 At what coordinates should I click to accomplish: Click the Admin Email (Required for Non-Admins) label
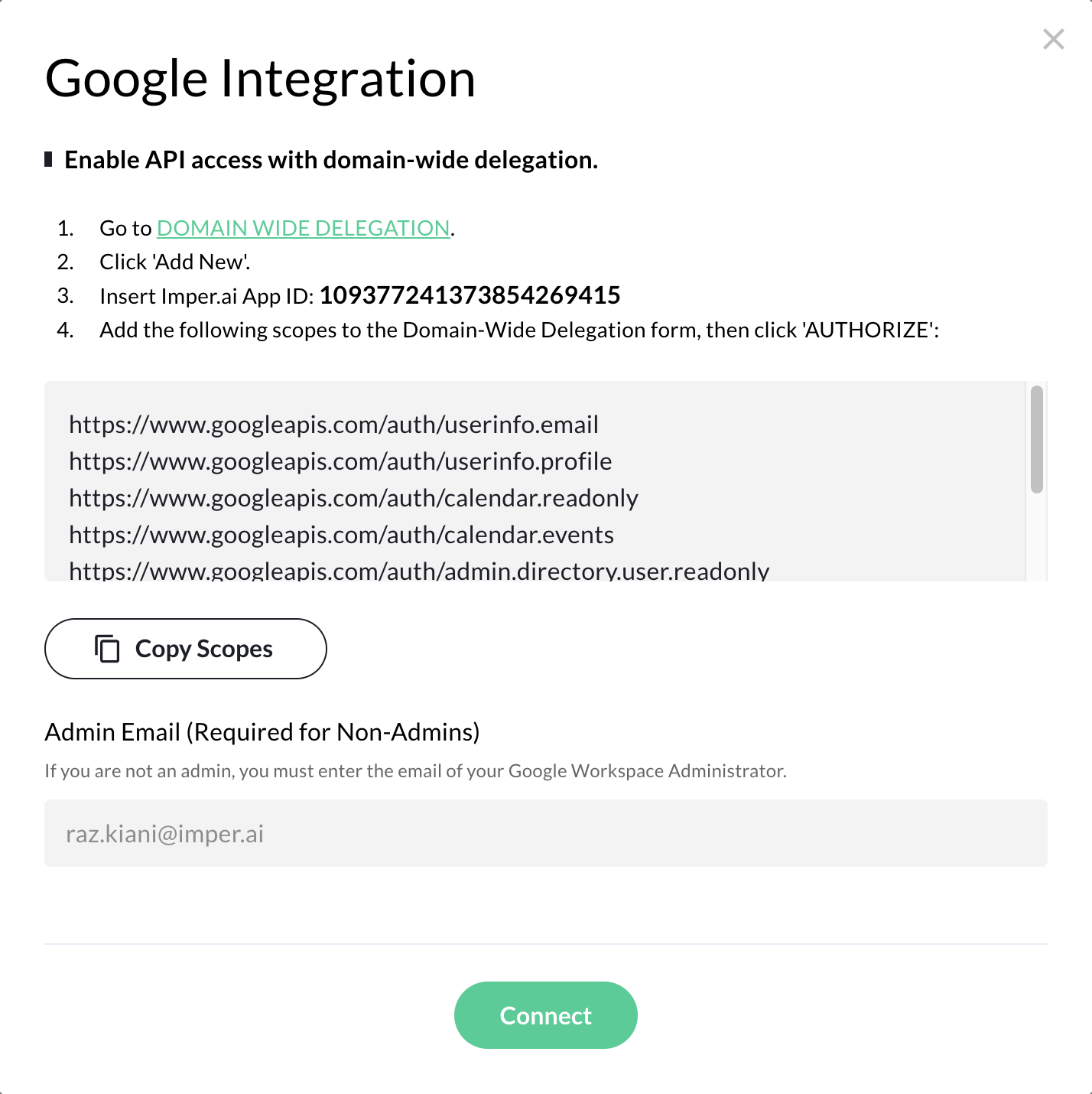click(262, 732)
